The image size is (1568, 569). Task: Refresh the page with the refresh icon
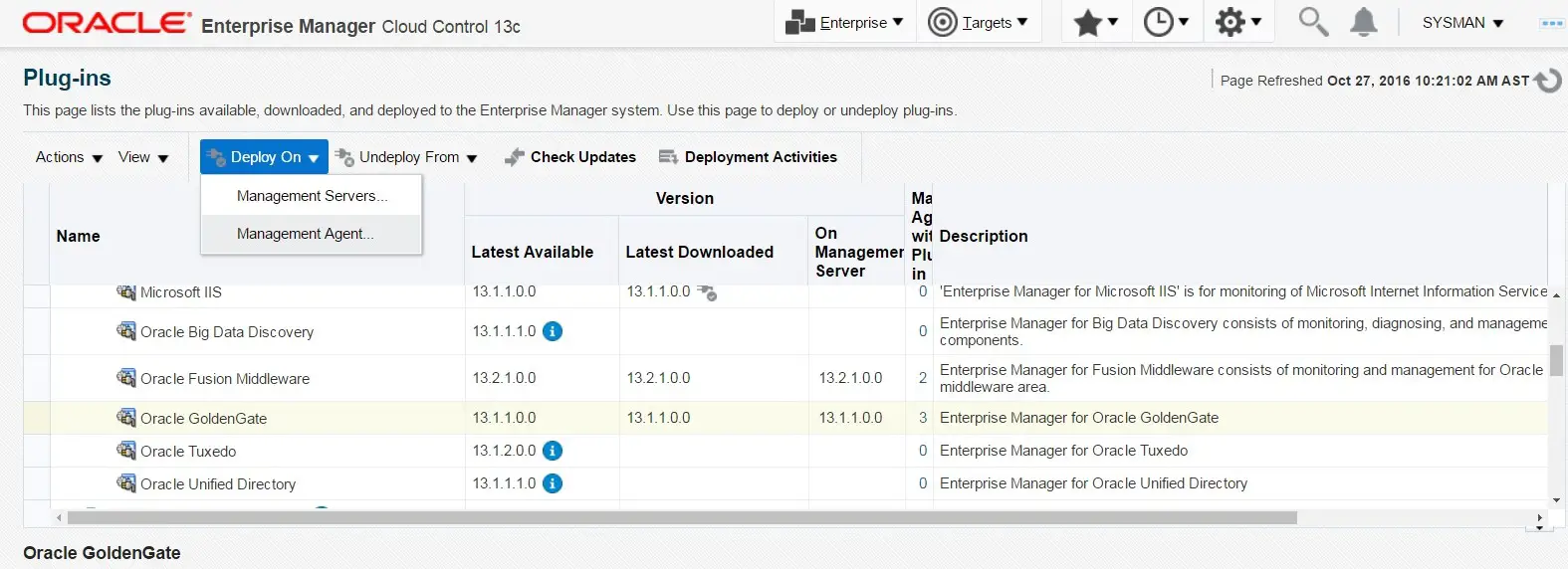coord(1548,81)
